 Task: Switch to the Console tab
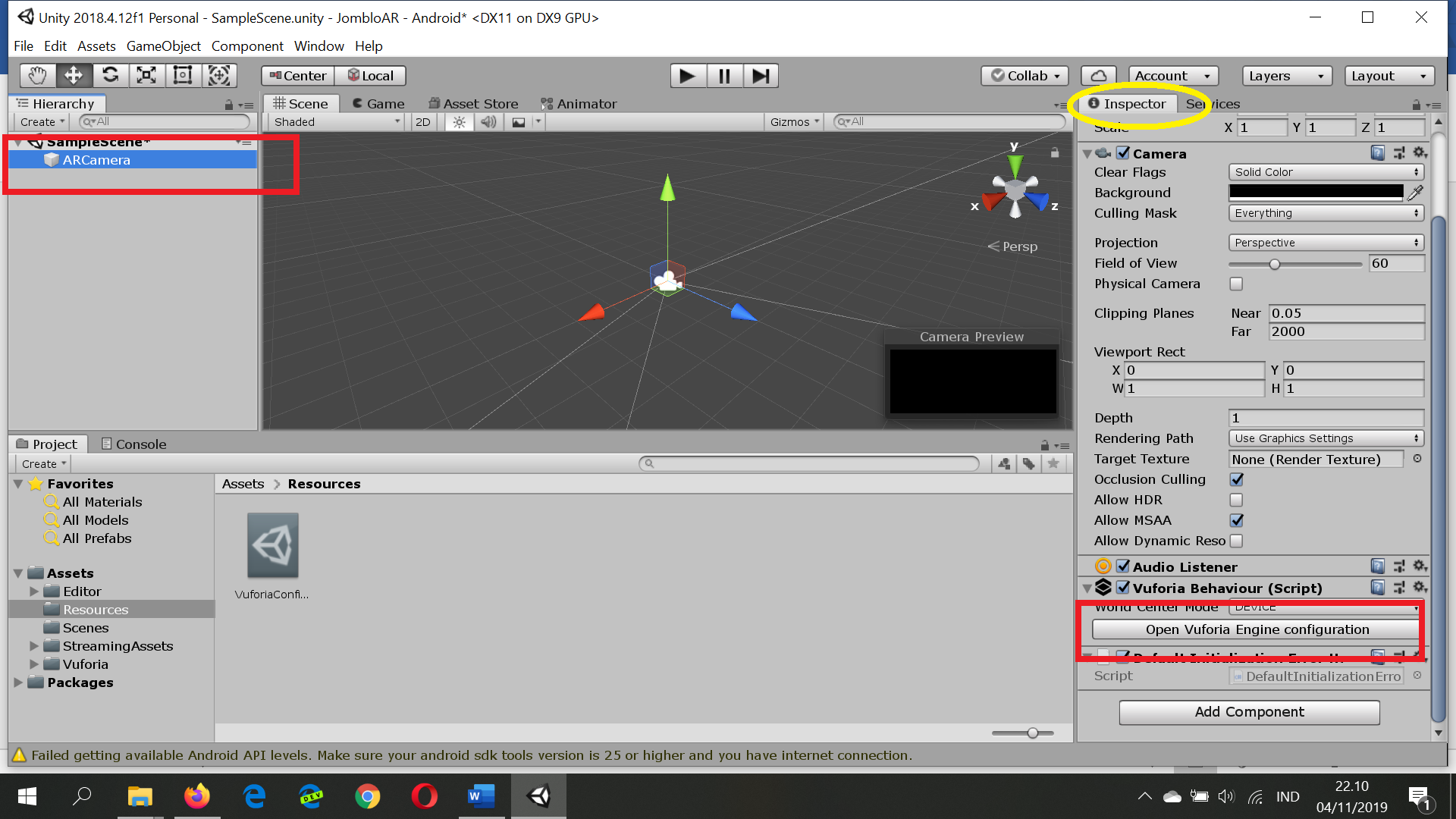pos(133,444)
